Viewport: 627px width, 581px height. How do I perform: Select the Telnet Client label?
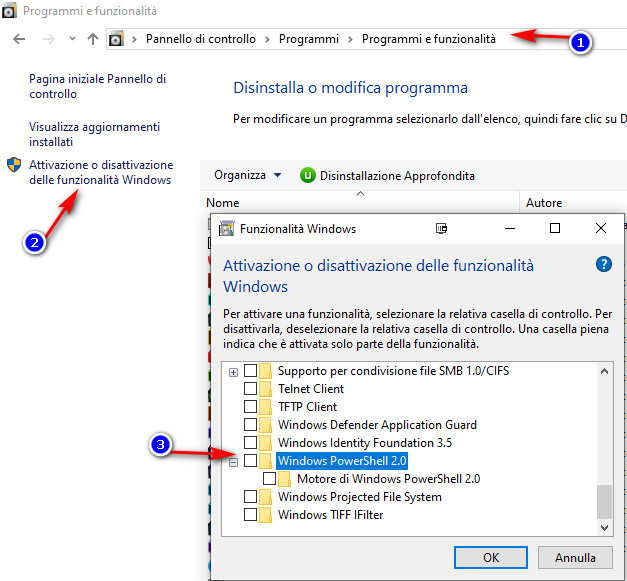pyautogui.click(x=311, y=389)
